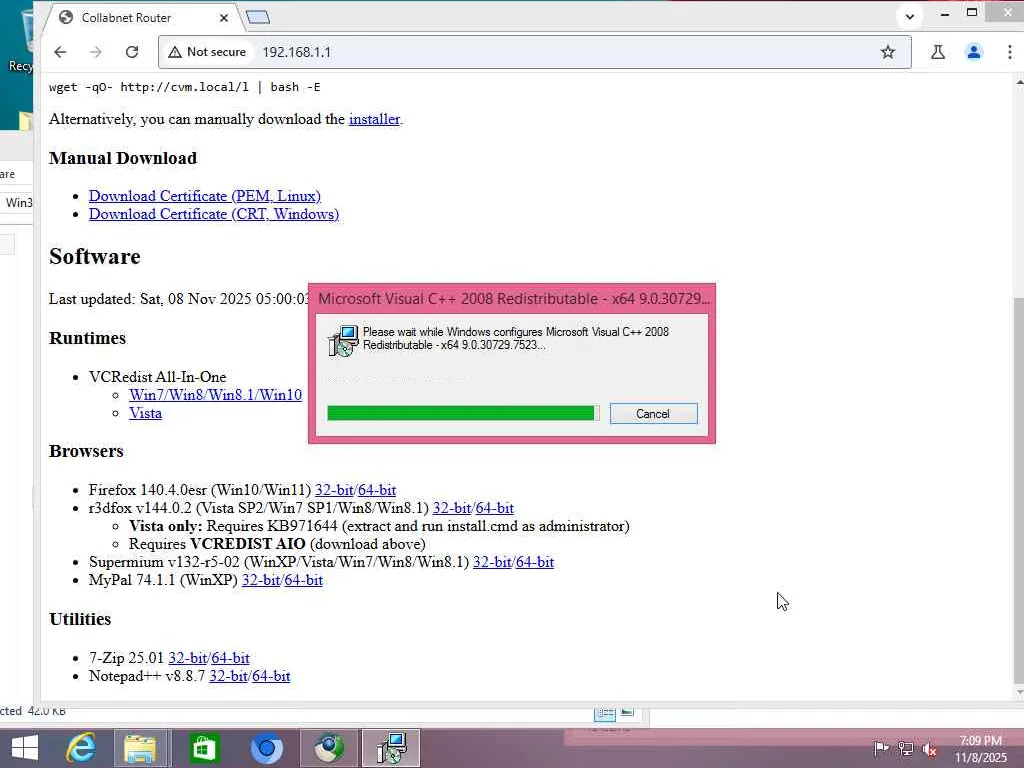Viewport: 1024px width, 768px height.
Task: Launch Internet Explorer from taskbar
Action: click(81, 748)
